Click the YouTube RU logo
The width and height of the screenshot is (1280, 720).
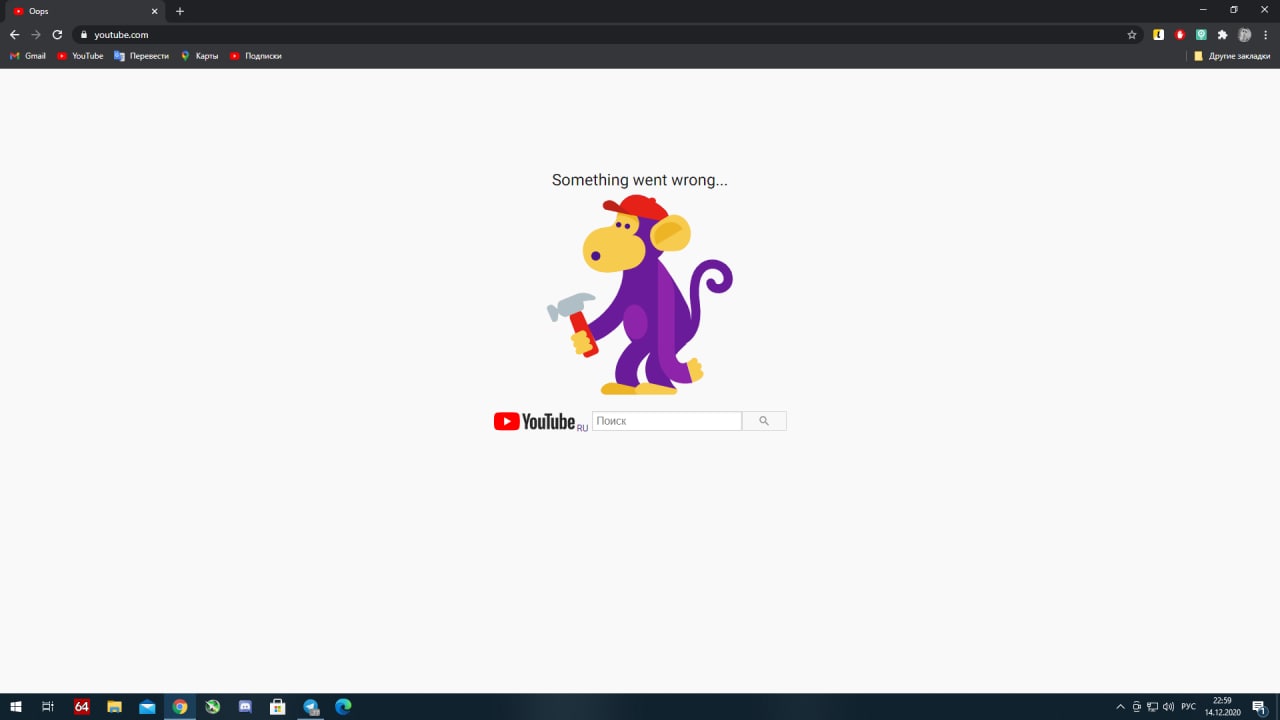(x=540, y=421)
